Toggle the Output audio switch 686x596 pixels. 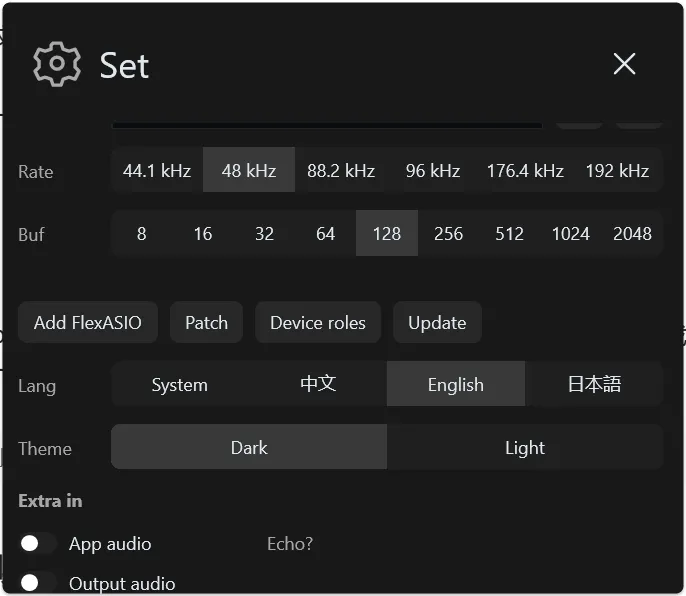coord(38,583)
